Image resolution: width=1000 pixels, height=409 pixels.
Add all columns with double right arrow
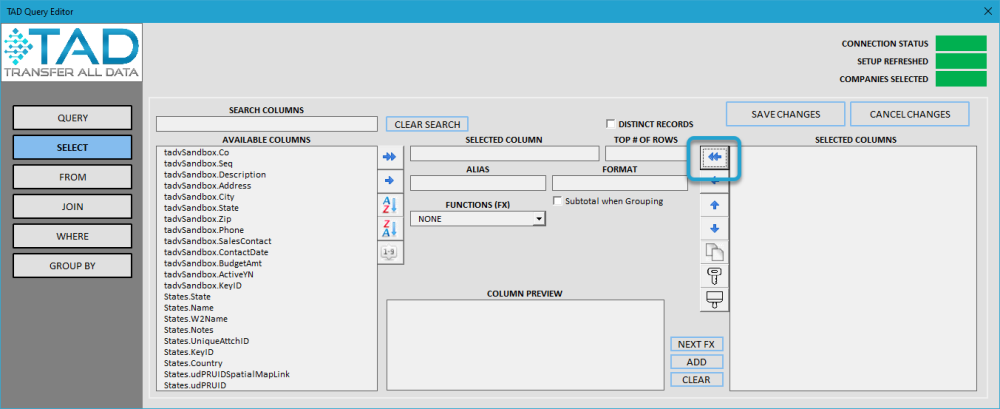point(389,156)
